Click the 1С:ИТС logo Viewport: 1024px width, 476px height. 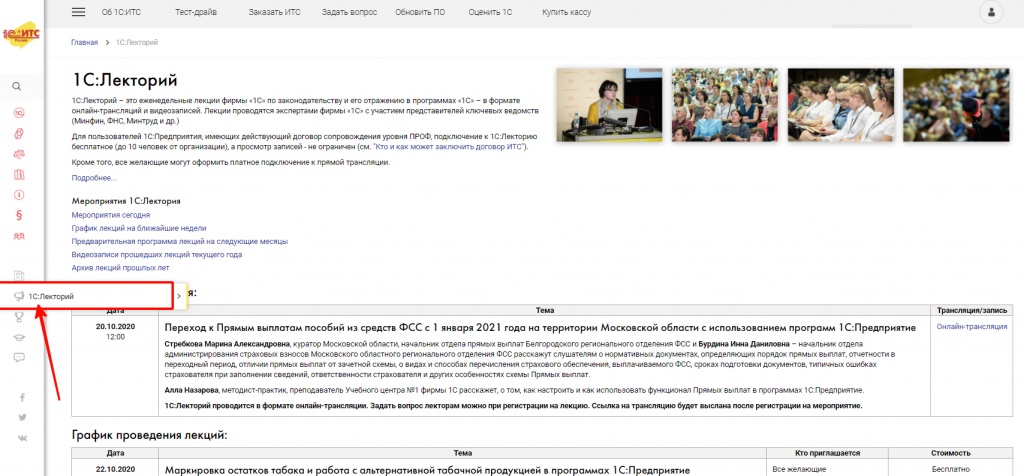click(x=21, y=35)
